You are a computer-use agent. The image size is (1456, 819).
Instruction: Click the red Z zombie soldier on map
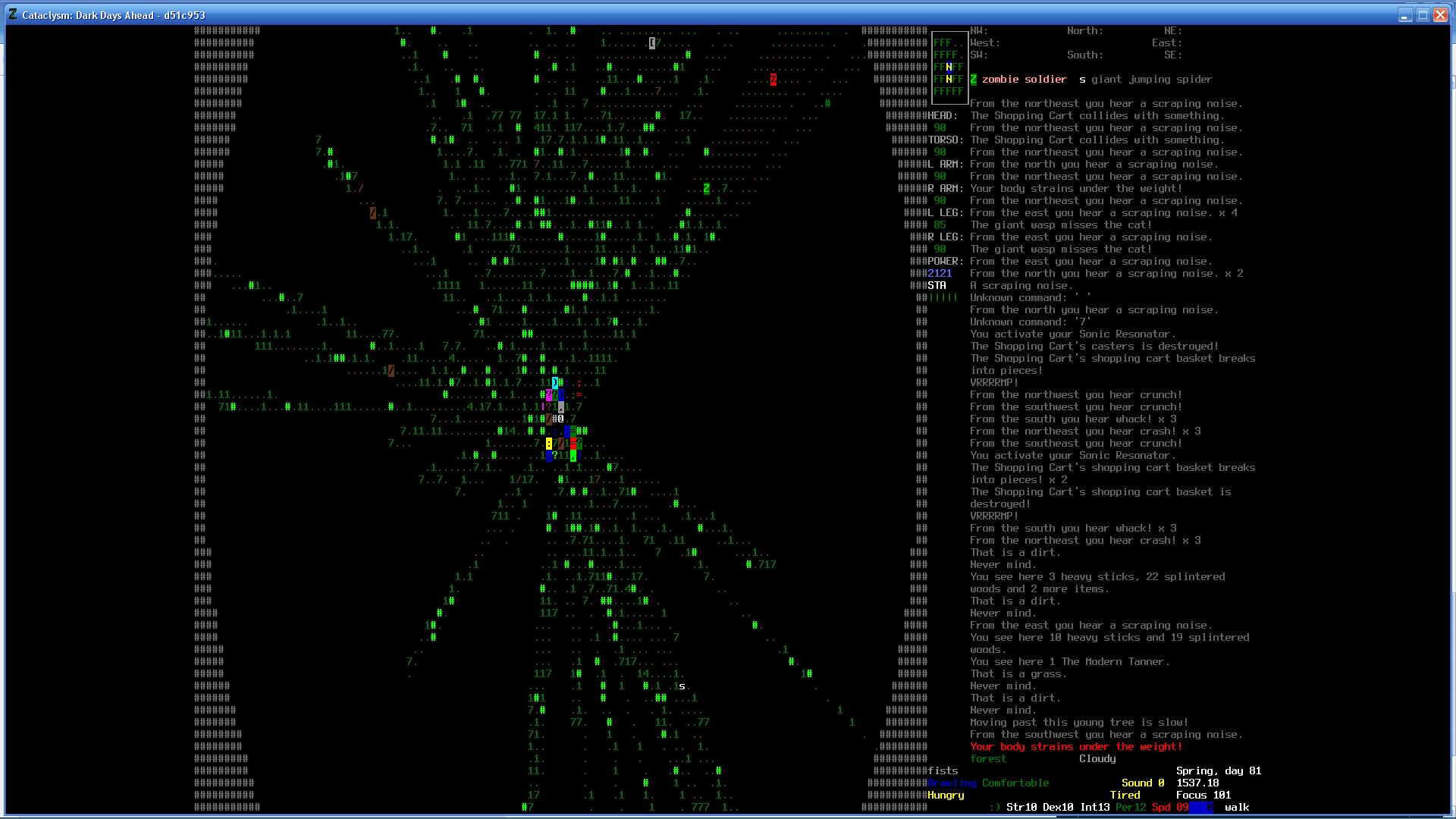773,80
